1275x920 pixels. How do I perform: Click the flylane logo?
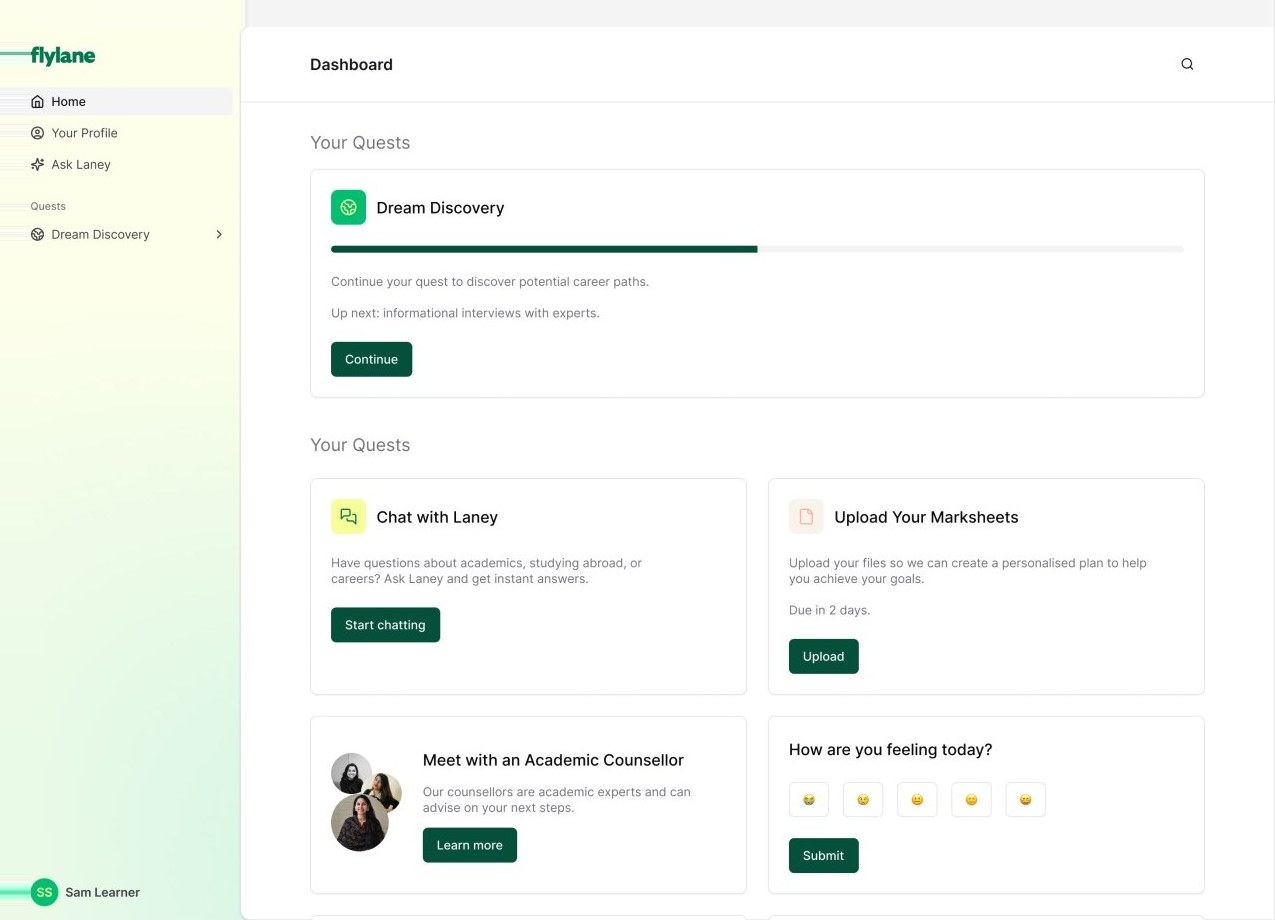coord(63,56)
